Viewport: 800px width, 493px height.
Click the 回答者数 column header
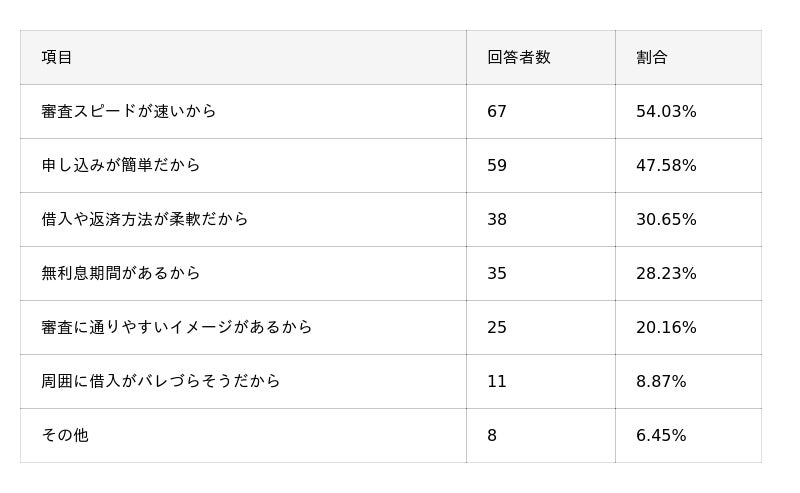point(518,58)
